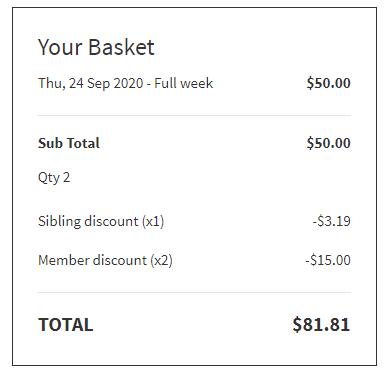Click the Sub Total label
This screenshot has width=385, height=373.
[x=69, y=143]
